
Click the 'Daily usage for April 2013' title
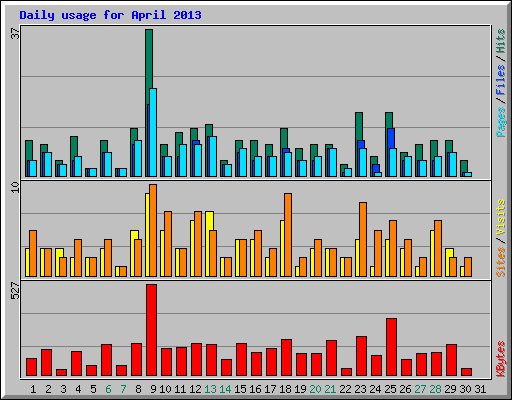click(110, 15)
